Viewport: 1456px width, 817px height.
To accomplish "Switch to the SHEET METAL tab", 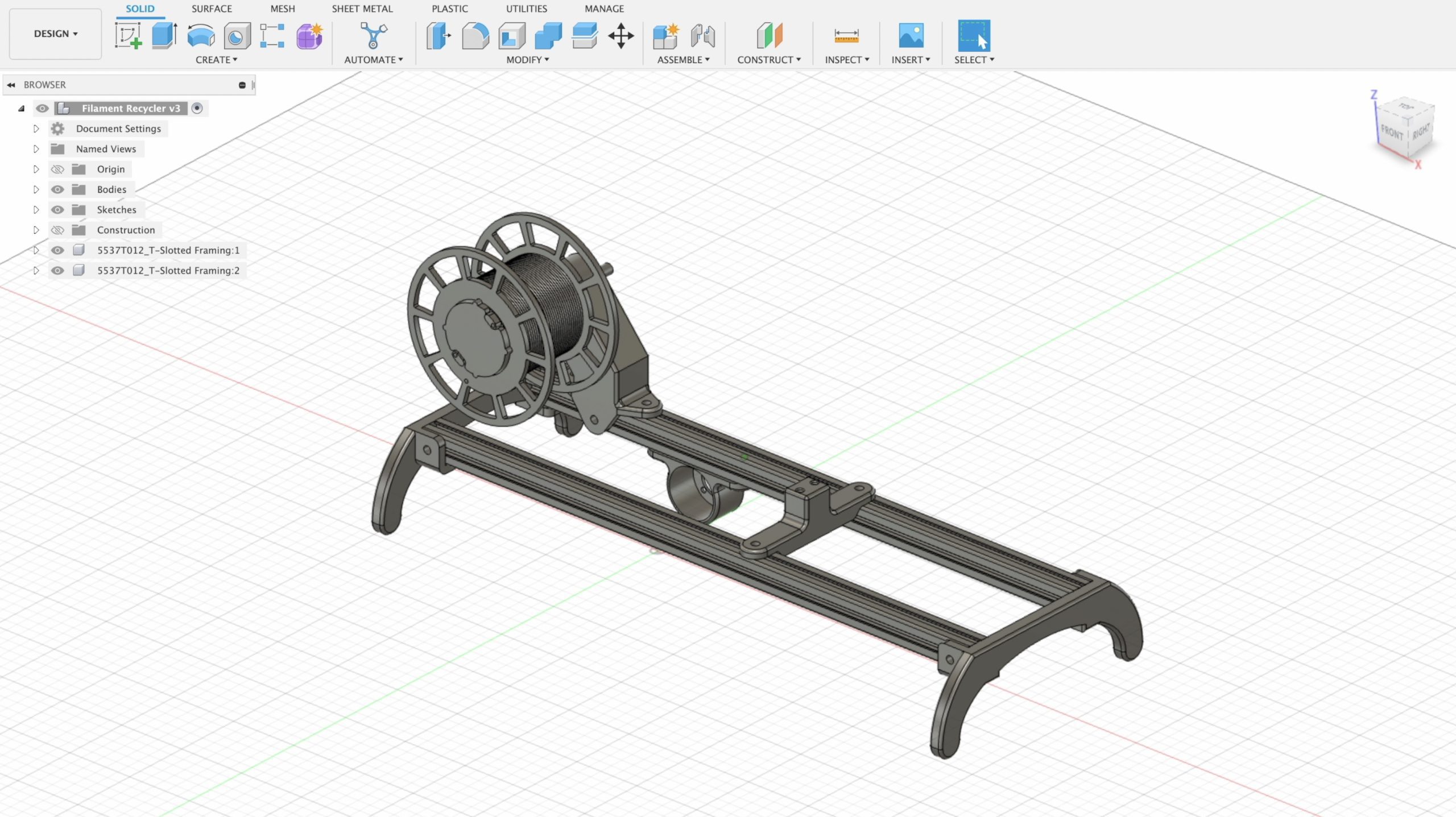I will [362, 9].
